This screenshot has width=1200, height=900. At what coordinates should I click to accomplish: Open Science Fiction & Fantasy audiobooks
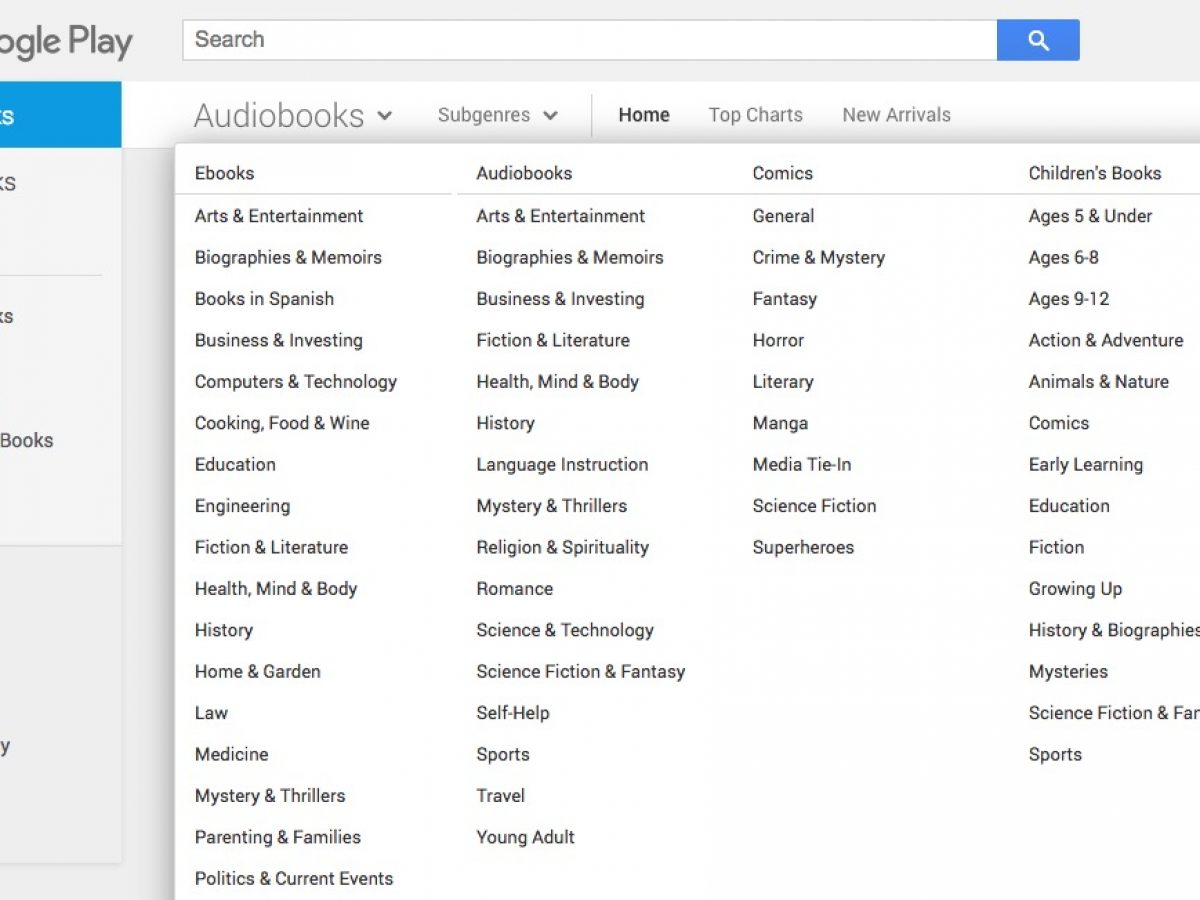click(580, 672)
